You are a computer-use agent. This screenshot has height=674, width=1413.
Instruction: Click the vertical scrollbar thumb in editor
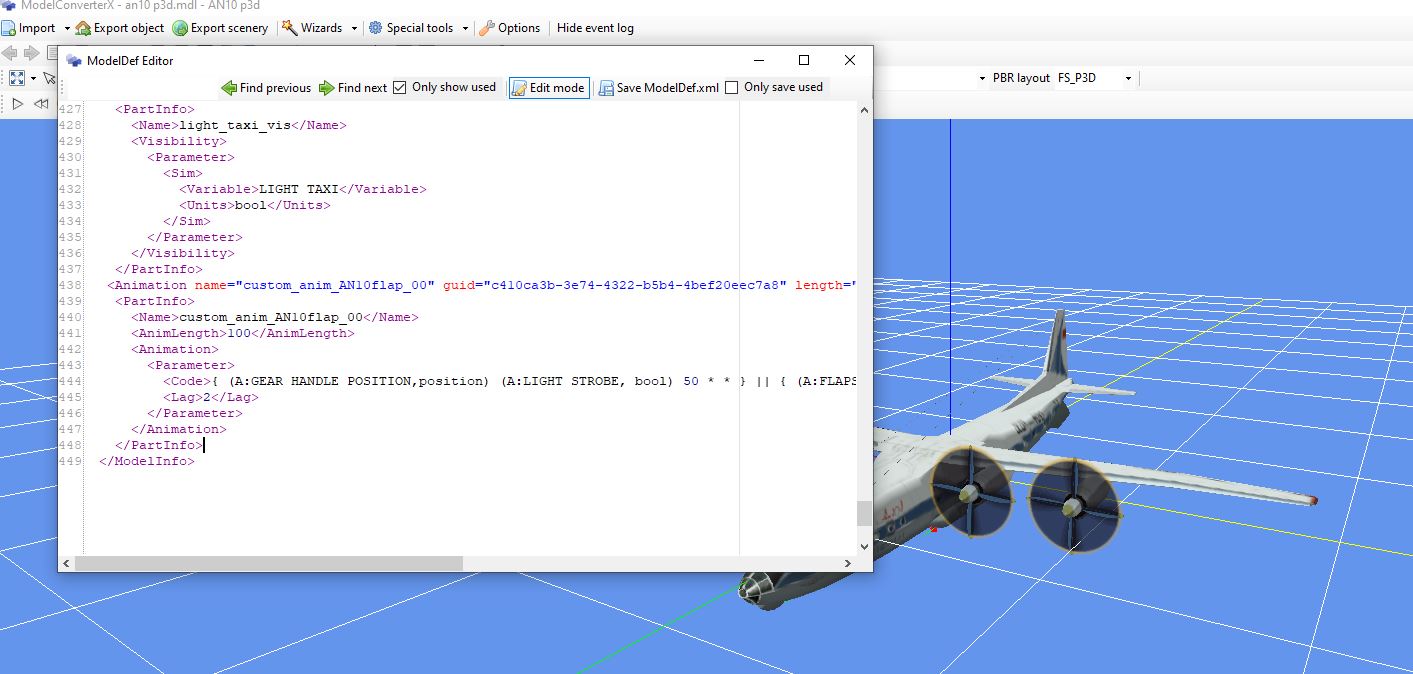pyautogui.click(x=865, y=513)
